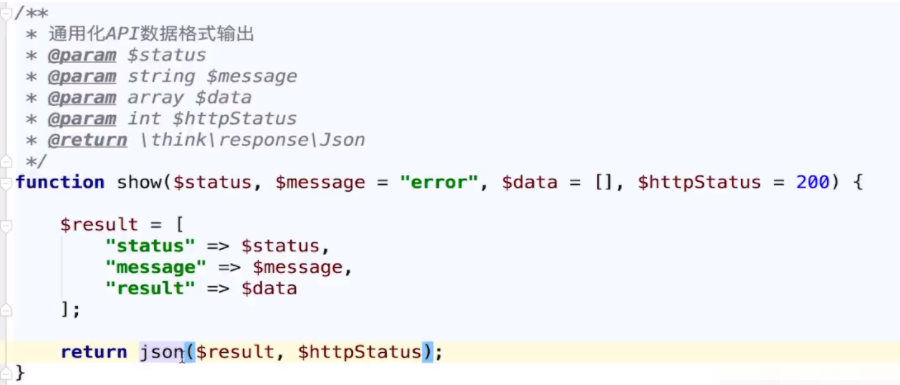Click the return keyword
This screenshot has width=900, height=385.
(94, 352)
